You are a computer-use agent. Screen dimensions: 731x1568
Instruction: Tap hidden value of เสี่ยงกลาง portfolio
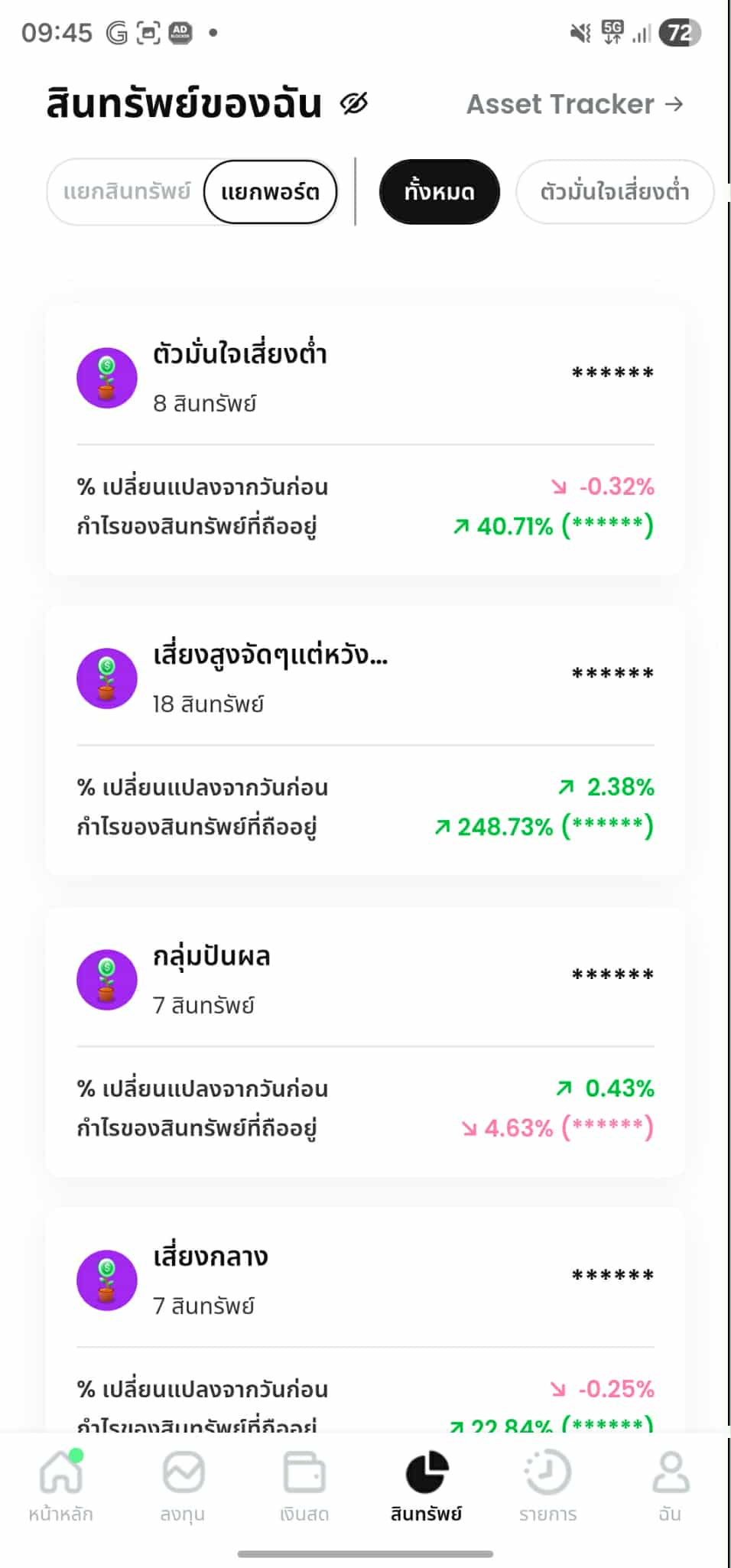click(612, 1276)
